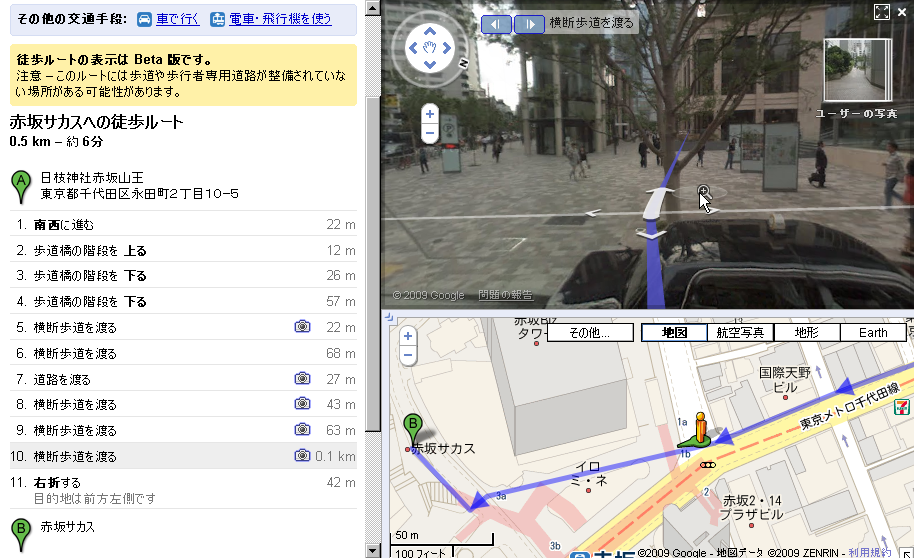Select step 7 道路を渡る
Viewport: 914px width, 558px height.
pos(183,379)
